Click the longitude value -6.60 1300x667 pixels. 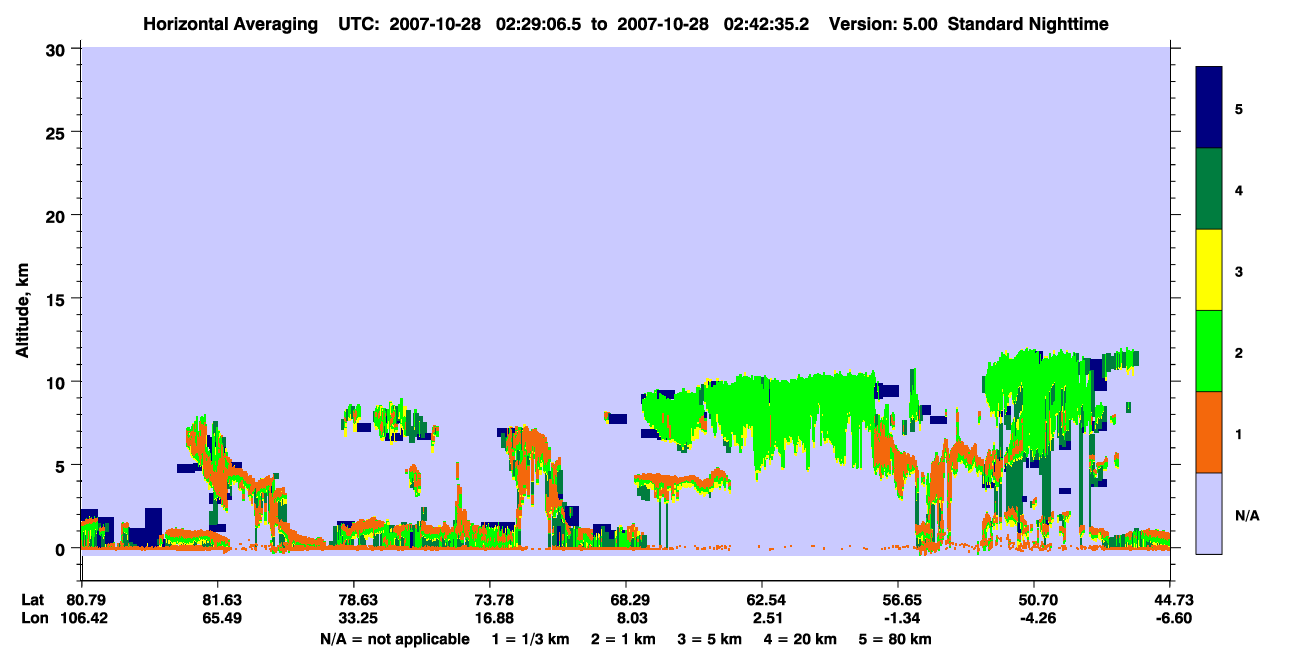pos(1172,618)
